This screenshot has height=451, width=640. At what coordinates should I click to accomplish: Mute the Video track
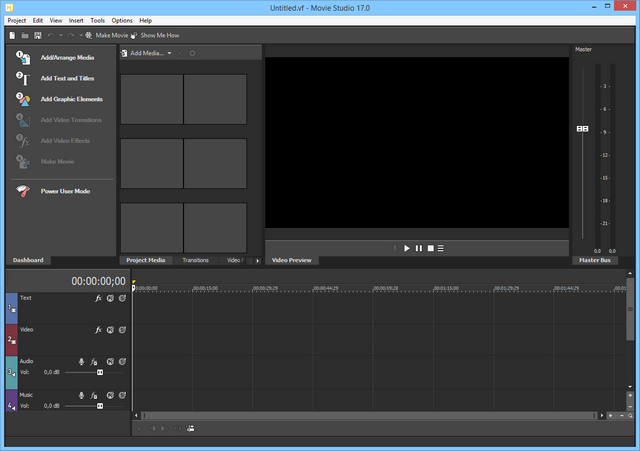coord(110,329)
